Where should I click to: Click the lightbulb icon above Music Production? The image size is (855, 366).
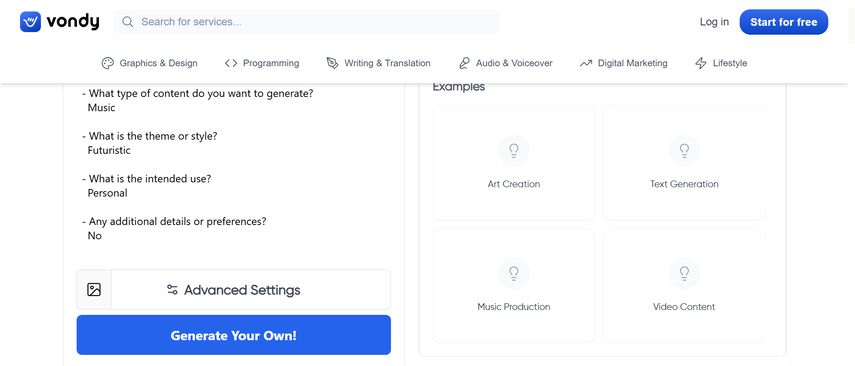[514, 273]
